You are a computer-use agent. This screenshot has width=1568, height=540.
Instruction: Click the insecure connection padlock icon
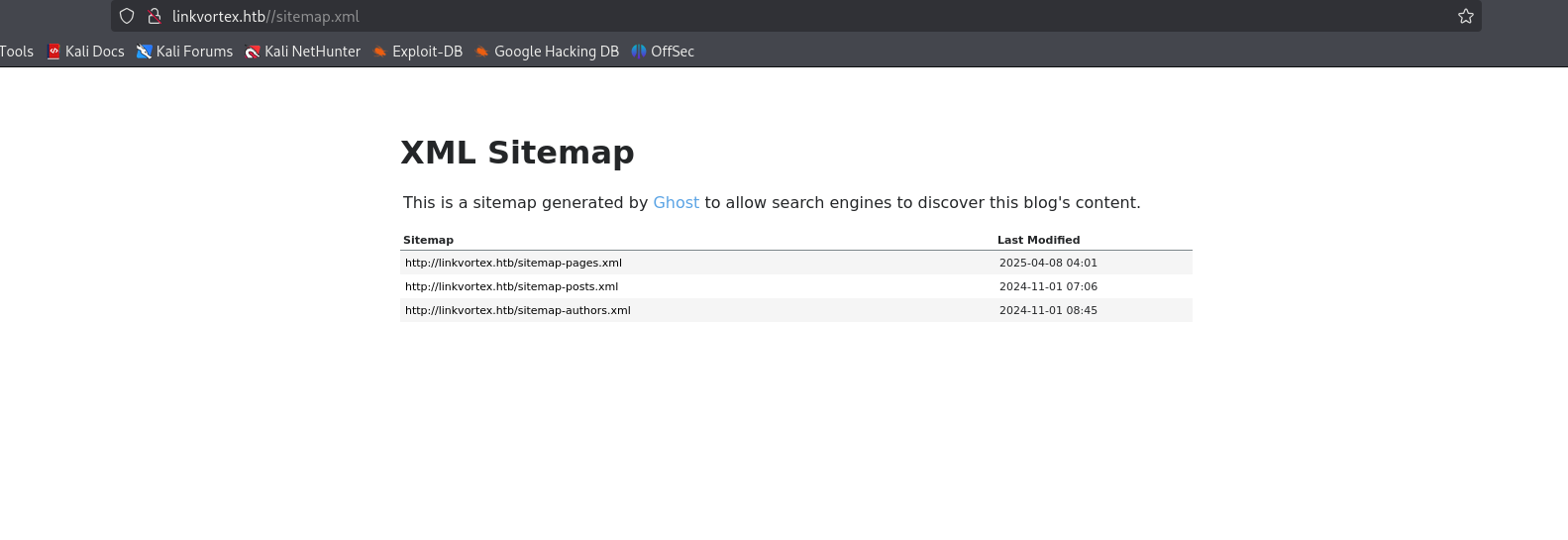pyautogui.click(x=155, y=16)
